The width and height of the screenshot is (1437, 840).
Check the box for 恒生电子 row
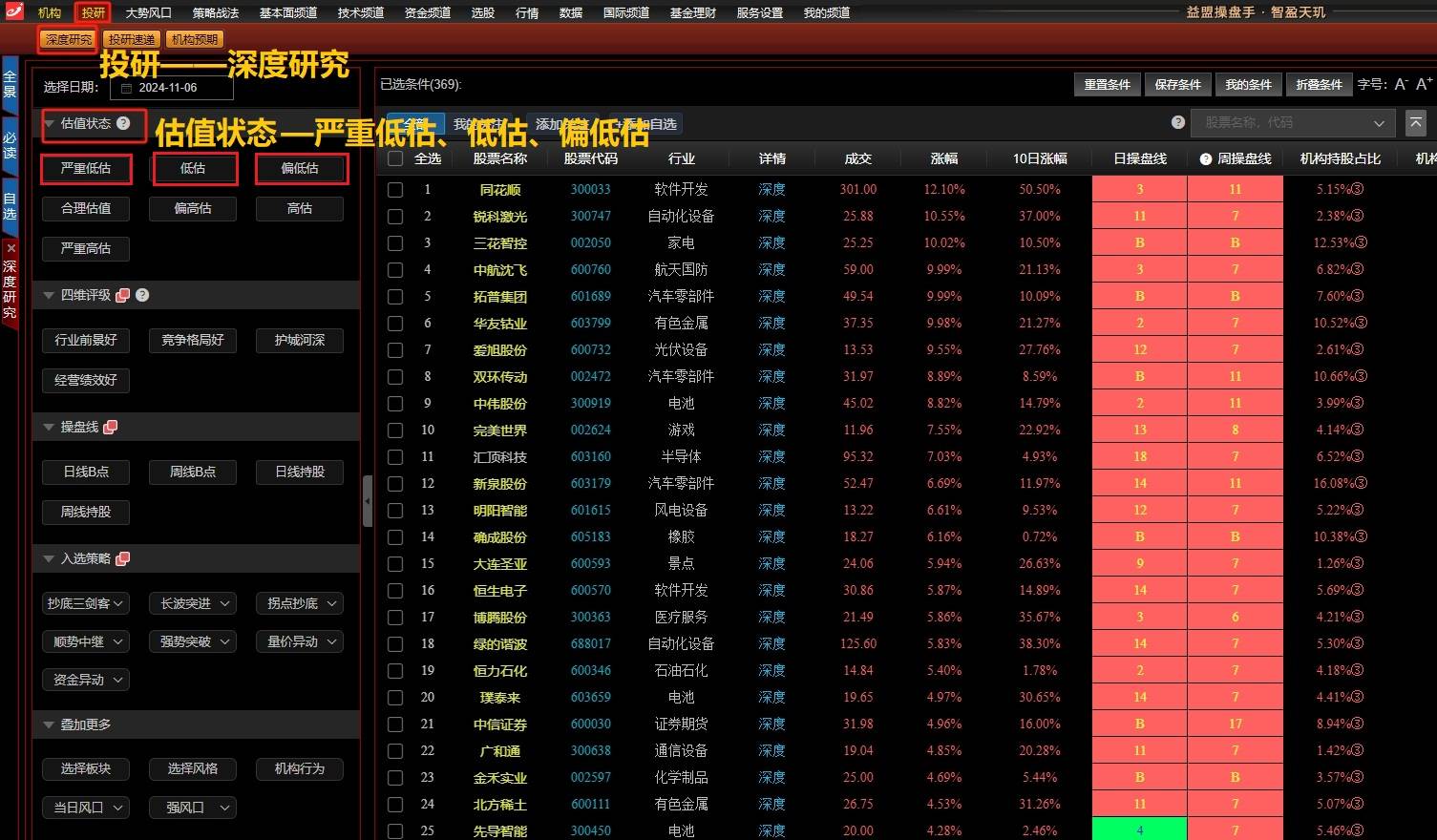tap(395, 591)
